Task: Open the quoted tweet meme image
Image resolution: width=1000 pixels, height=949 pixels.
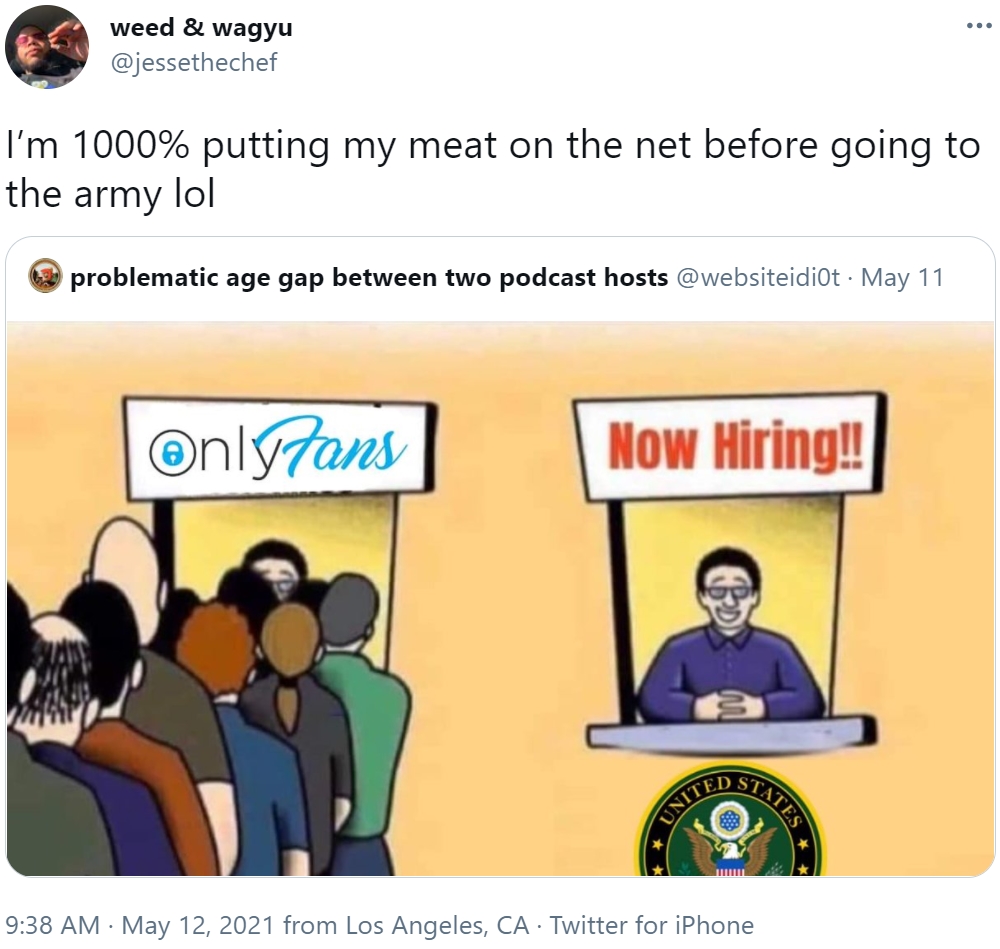Action: (x=500, y=598)
